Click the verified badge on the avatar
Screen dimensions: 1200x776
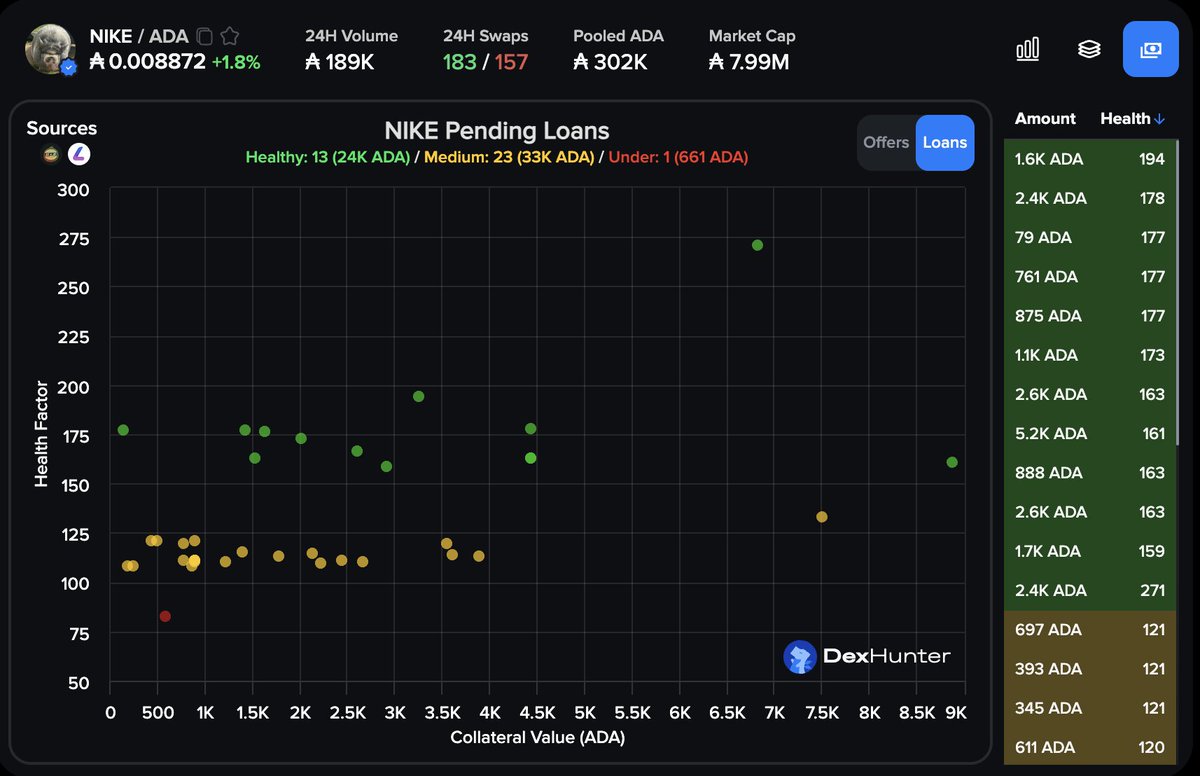click(x=68, y=68)
